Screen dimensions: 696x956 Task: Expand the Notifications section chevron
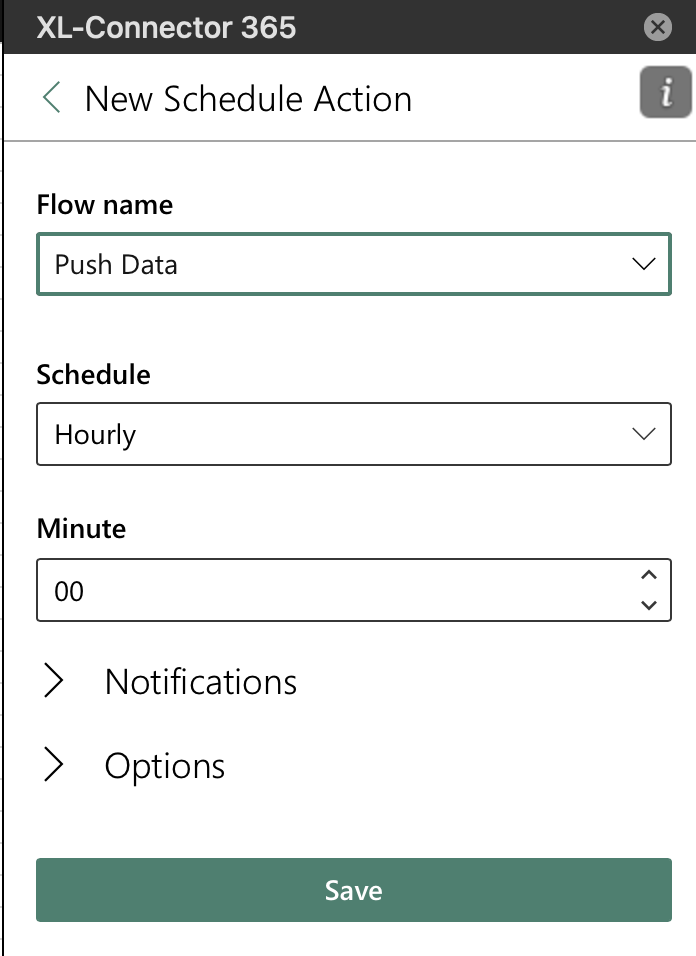[54, 680]
